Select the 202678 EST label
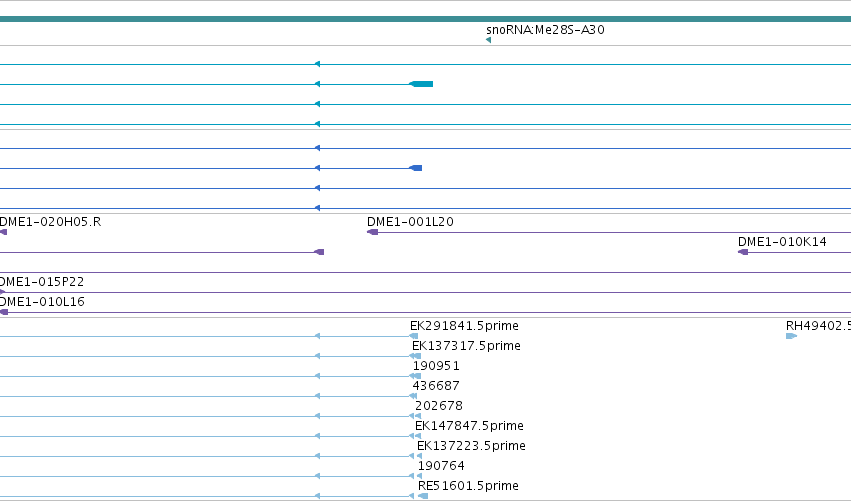 coord(439,406)
